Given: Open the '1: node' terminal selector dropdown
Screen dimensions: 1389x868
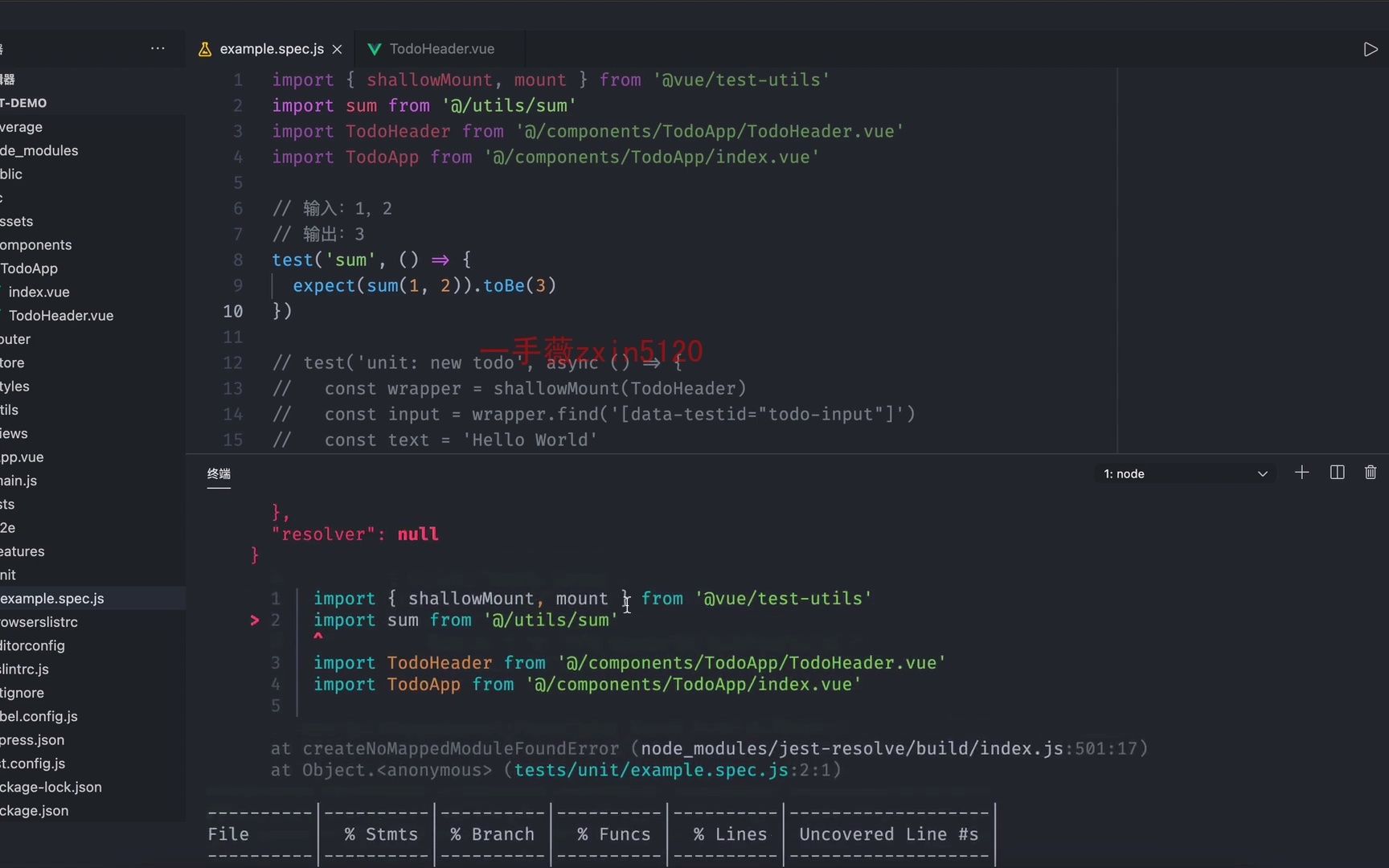Looking at the screenshot, I should (x=1185, y=474).
